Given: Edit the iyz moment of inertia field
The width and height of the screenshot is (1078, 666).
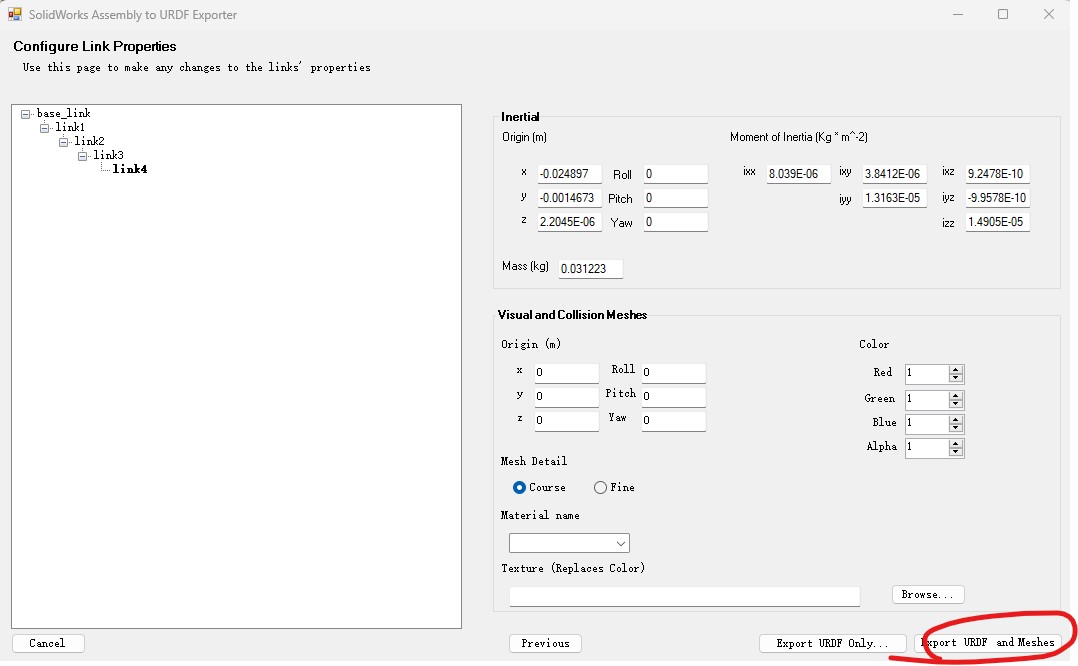Looking at the screenshot, I should (998, 198).
